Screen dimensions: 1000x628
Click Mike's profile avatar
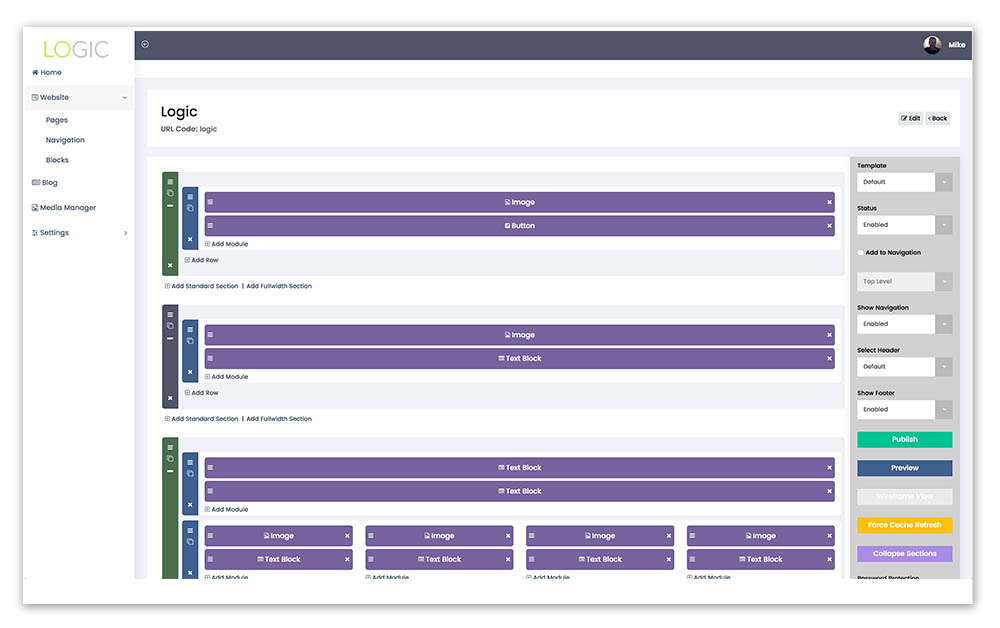pyautogui.click(x=932, y=45)
